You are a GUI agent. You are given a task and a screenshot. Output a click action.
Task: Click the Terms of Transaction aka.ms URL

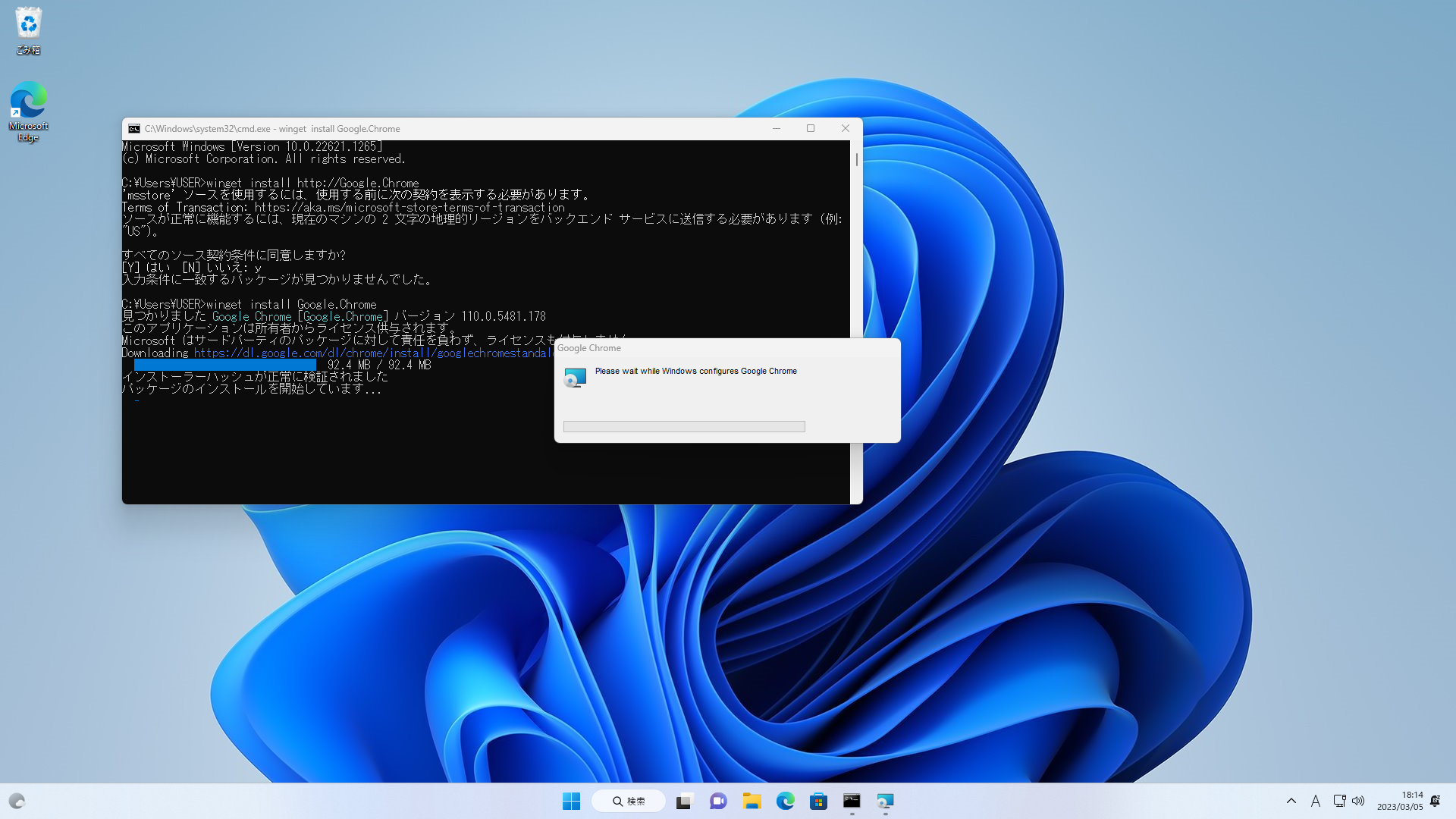409,207
